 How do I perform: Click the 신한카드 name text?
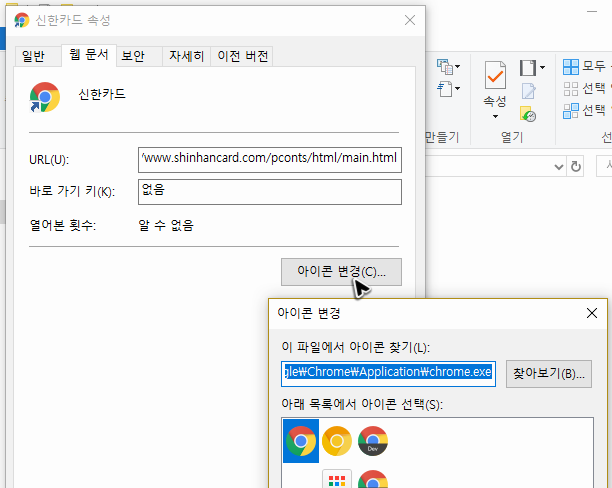[x=102, y=94]
